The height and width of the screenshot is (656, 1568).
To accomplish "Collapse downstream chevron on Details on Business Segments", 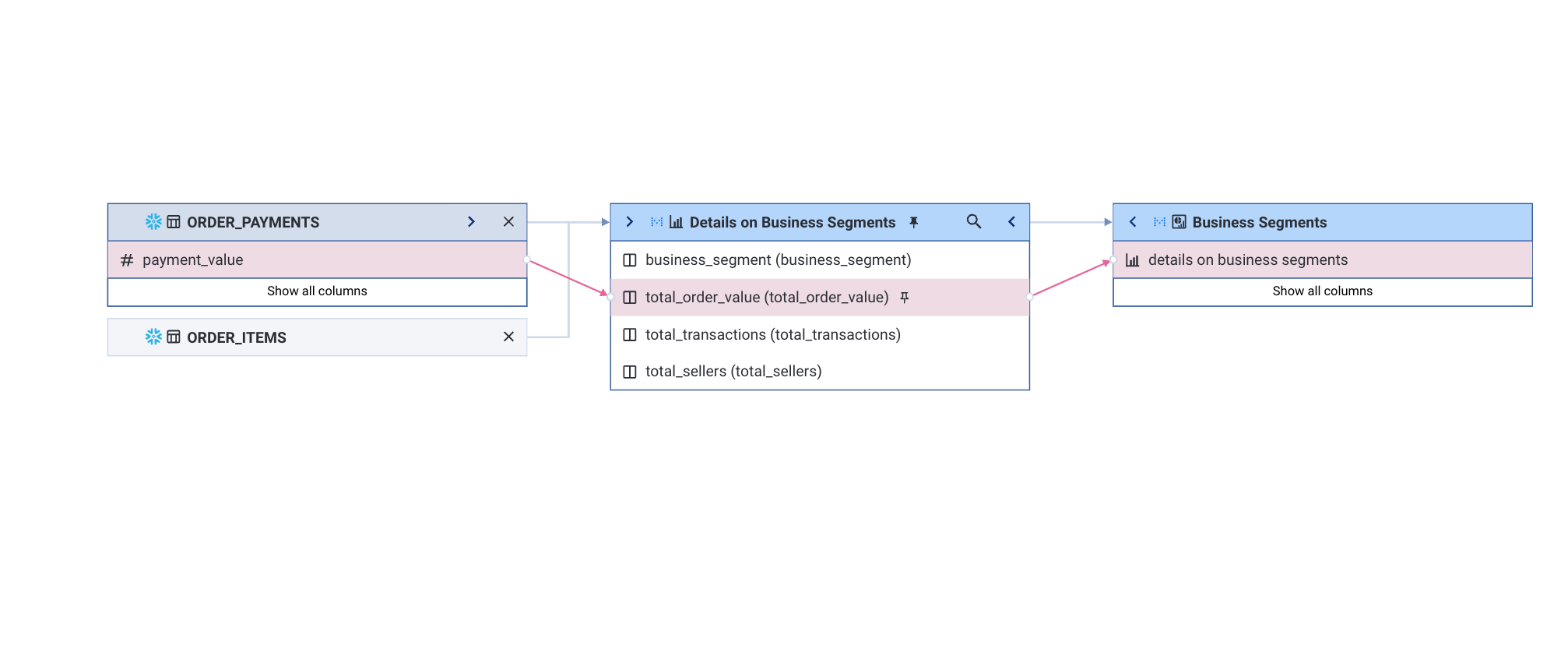I will [x=1011, y=222].
